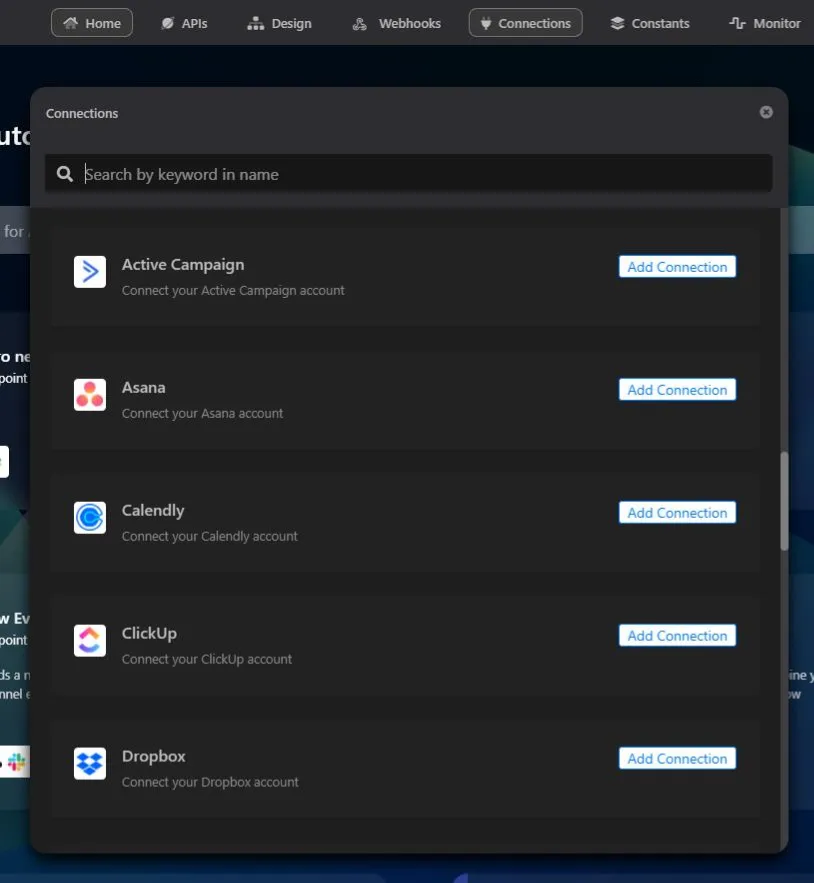Click the Asana logo icon

click(90, 395)
